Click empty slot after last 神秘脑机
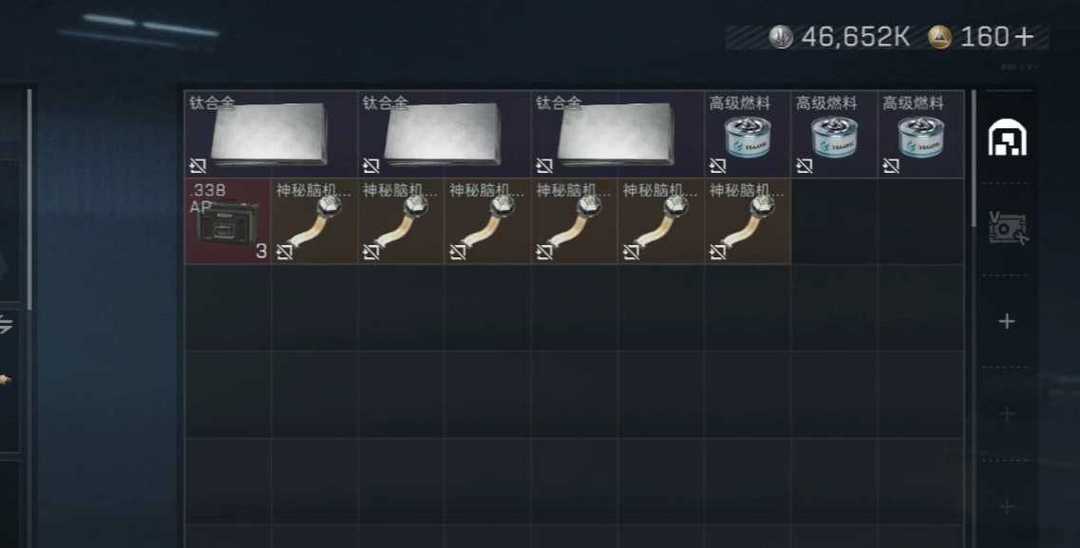Image resolution: width=1080 pixels, height=548 pixels. click(834, 221)
